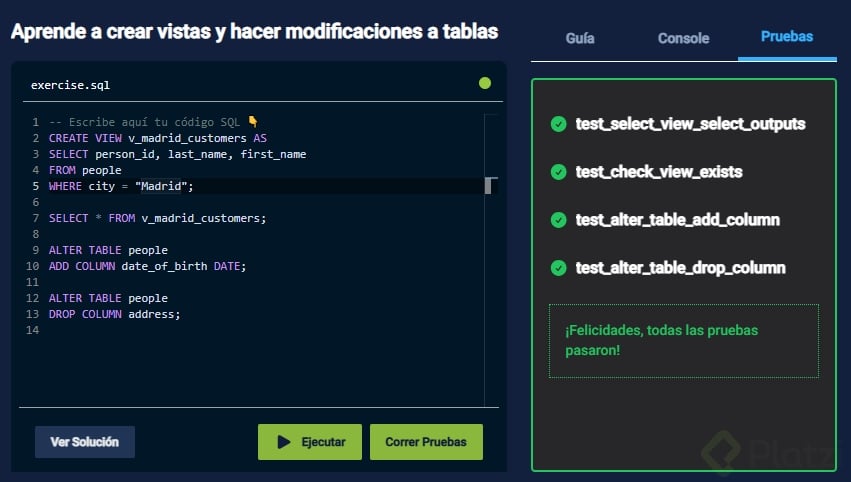Click the Felicidades success message box
The image size is (851, 482).
coord(683,340)
